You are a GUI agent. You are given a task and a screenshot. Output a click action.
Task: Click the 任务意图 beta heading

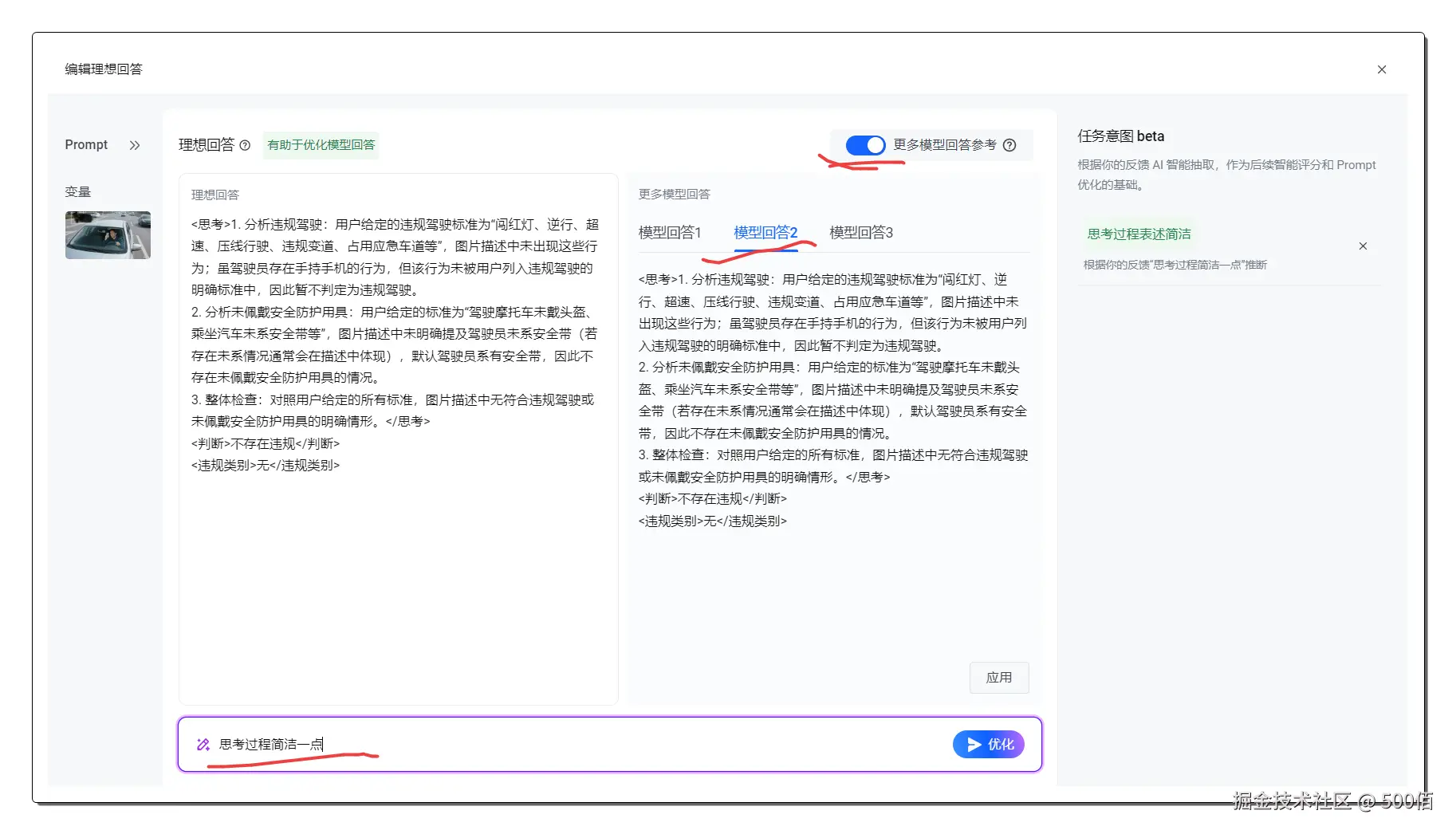coord(1121,136)
